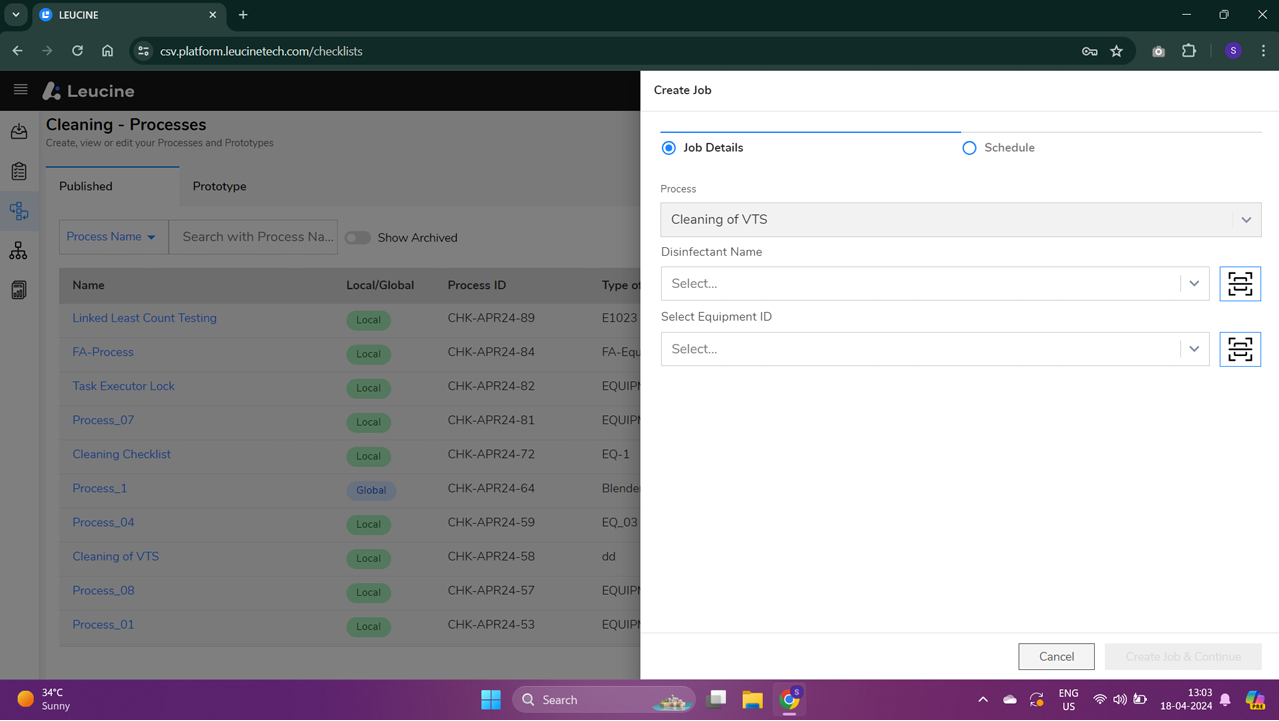1279x721 pixels.
Task: Click the scan icon beside Disinfectant Name
Action: point(1240,284)
